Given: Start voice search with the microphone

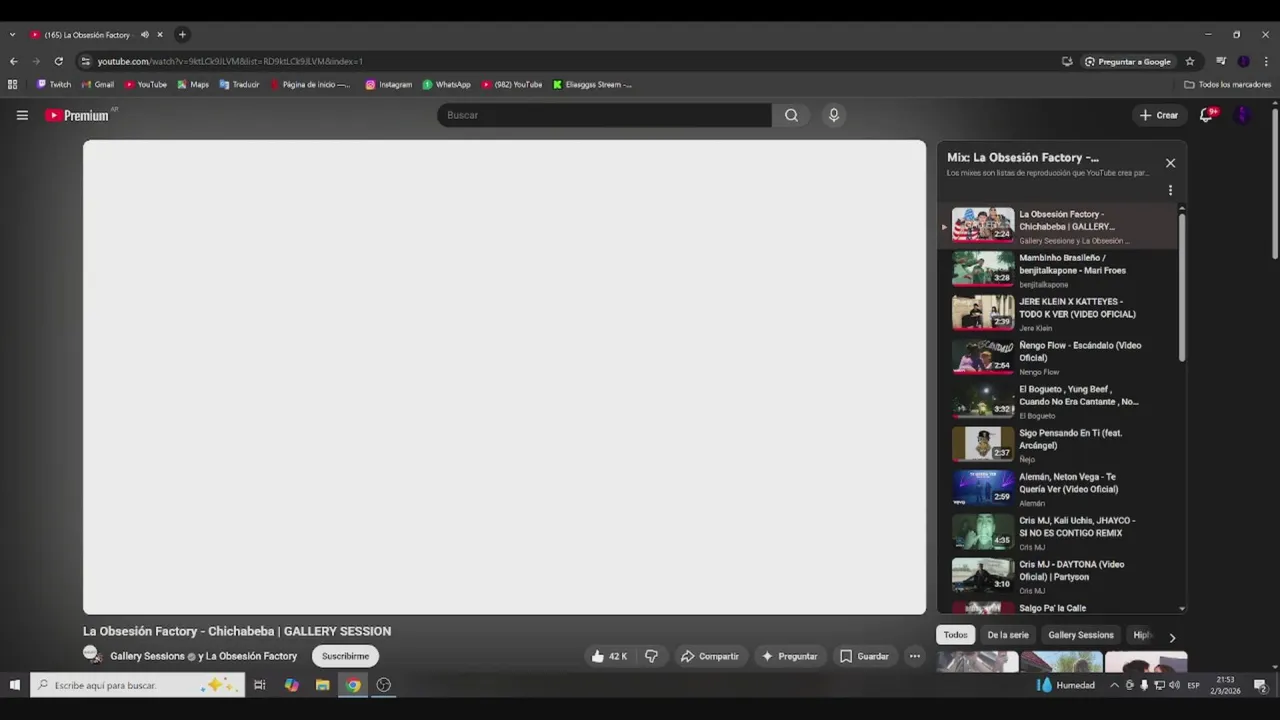Looking at the screenshot, I should tap(833, 115).
